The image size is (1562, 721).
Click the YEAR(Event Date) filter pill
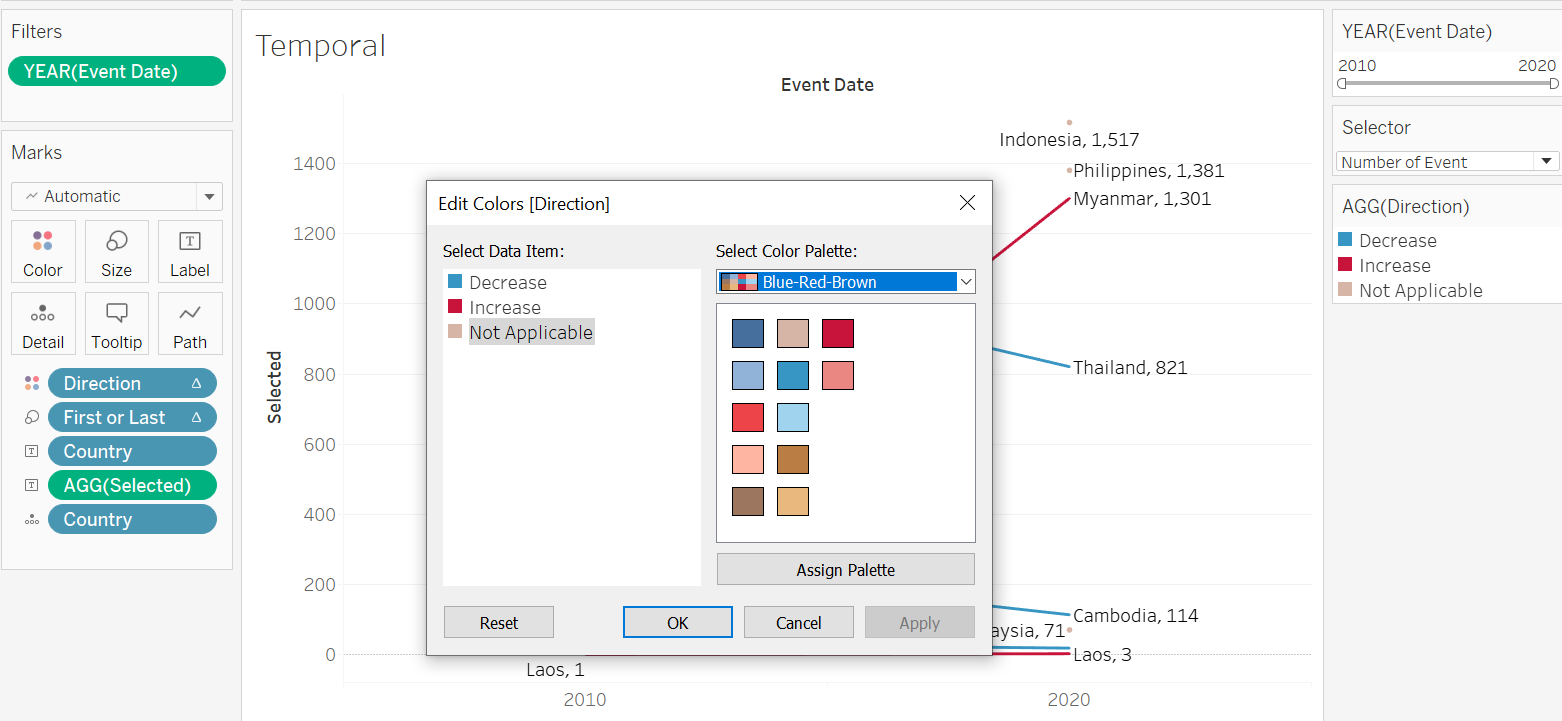(116, 71)
